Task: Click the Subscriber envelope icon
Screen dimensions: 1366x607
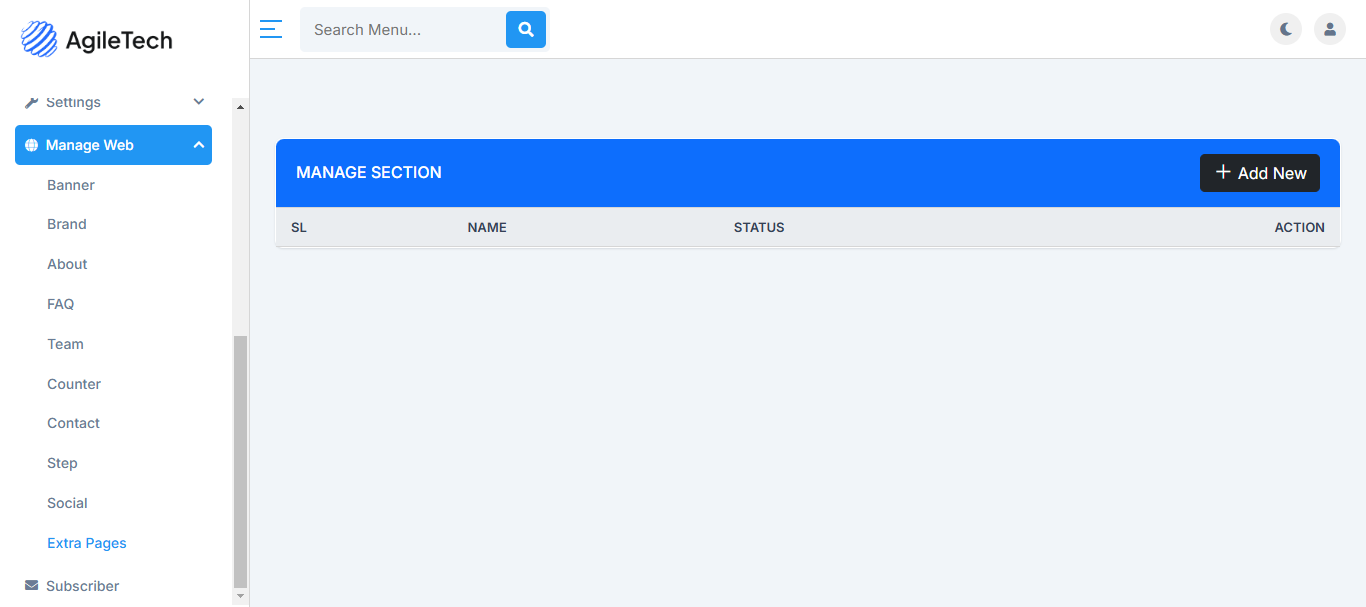Action: (x=32, y=585)
